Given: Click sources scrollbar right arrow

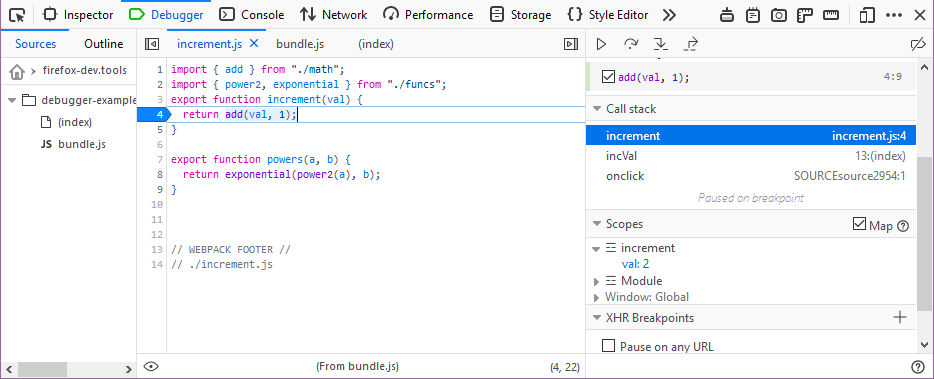Looking at the screenshot, I should coord(129,368).
